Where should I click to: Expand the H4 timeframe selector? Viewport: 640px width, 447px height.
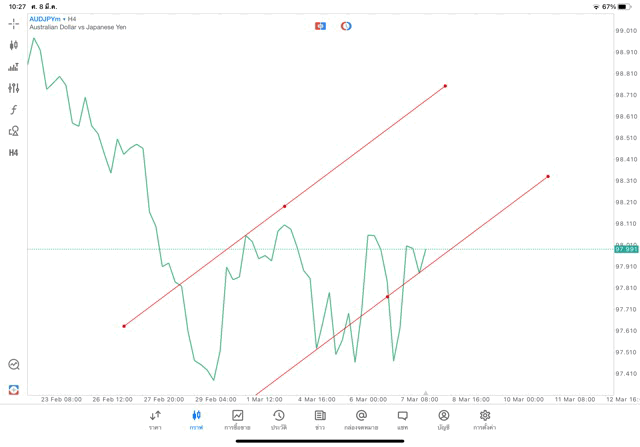pyautogui.click(x=14, y=153)
